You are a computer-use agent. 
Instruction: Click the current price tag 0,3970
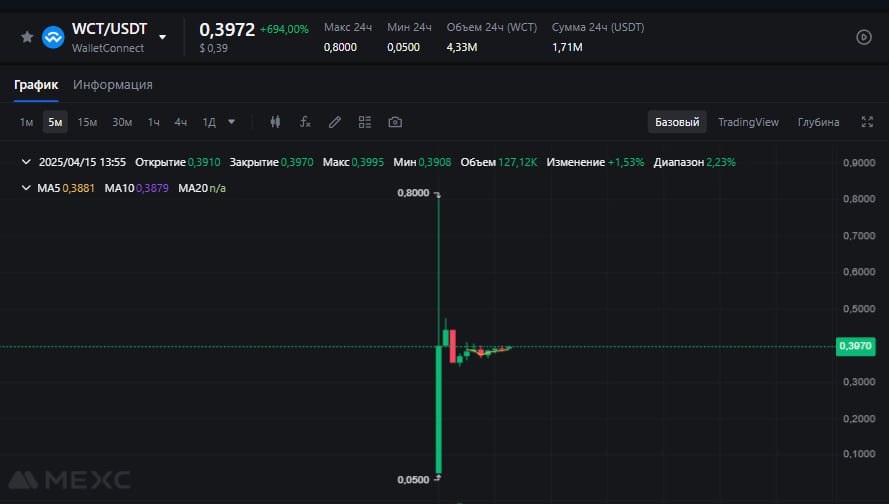tap(855, 346)
